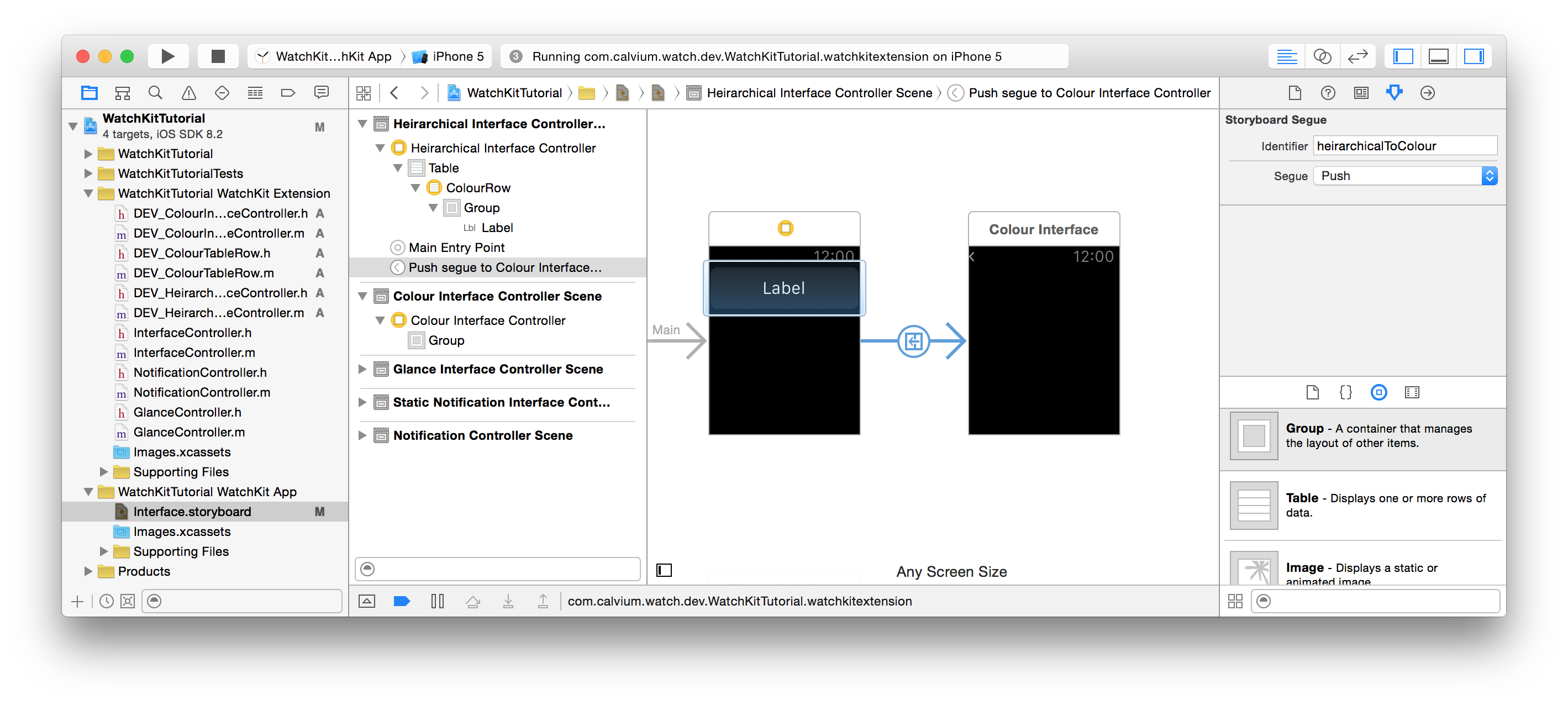Open the Breakpoint navigator
The height and width of the screenshot is (705, 1568).
pyautogui.click(x=288, y=92)
